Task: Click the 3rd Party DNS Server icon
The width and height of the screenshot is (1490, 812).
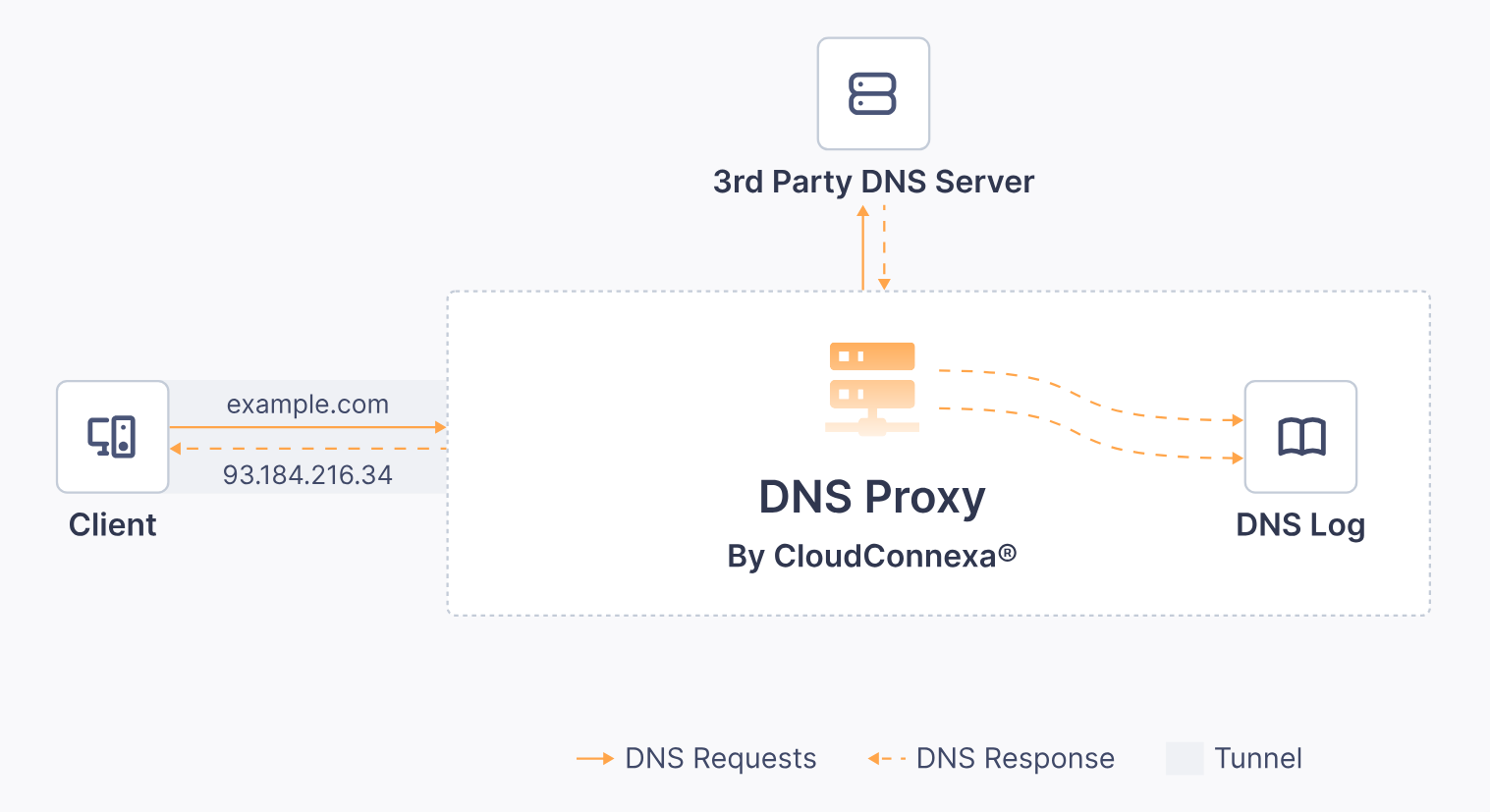Action: pos(873,94)
